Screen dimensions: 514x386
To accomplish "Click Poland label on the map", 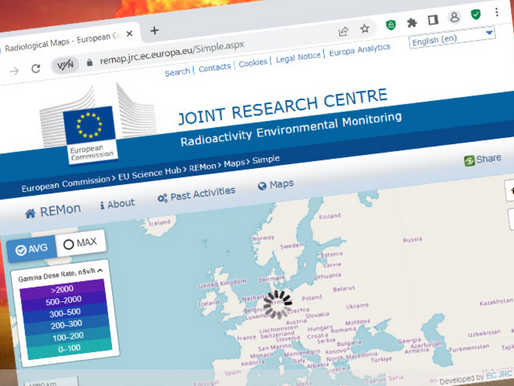I will pyautogui.click(x=312, y=297).
